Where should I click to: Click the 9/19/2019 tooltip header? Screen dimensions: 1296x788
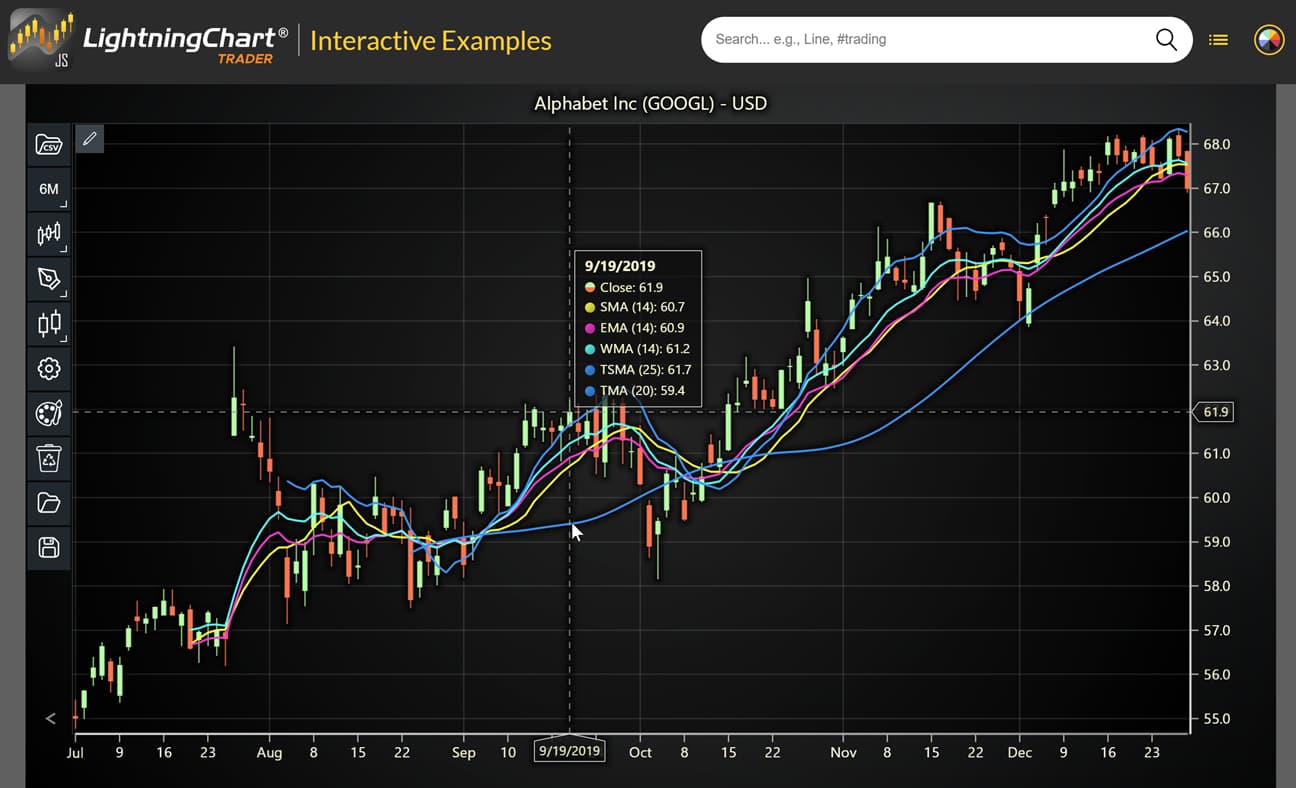point(620,266)
